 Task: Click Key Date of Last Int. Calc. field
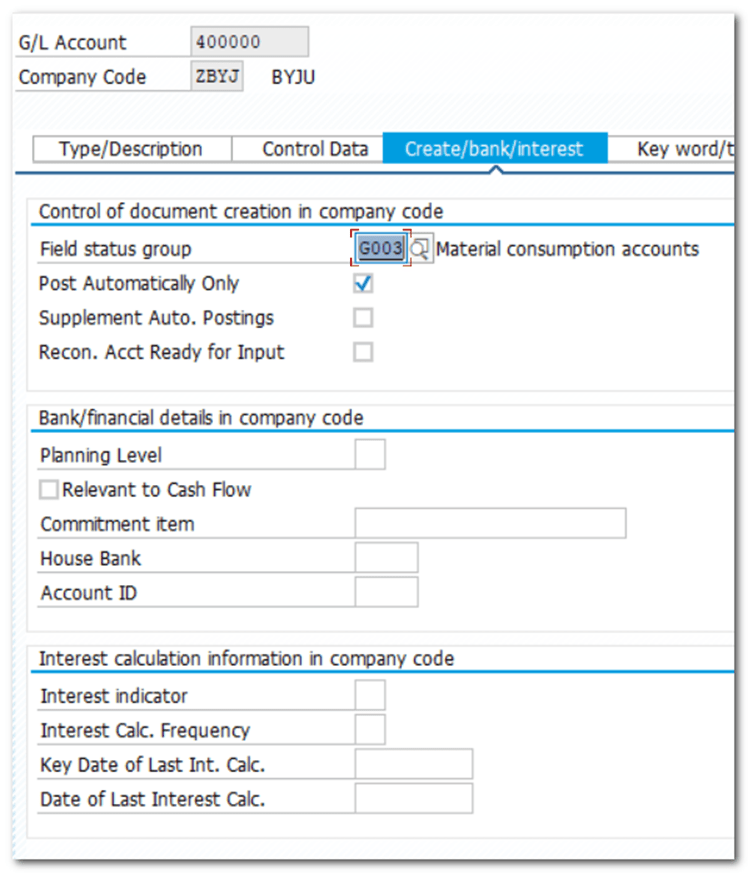(x=413, y=765)
